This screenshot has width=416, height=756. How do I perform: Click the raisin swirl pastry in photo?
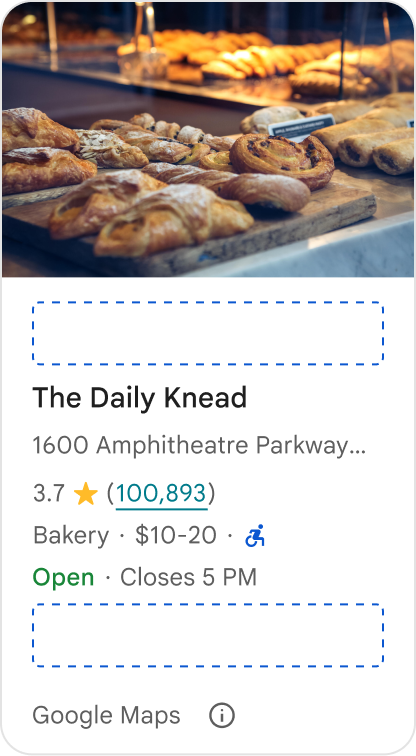(282, 161)
